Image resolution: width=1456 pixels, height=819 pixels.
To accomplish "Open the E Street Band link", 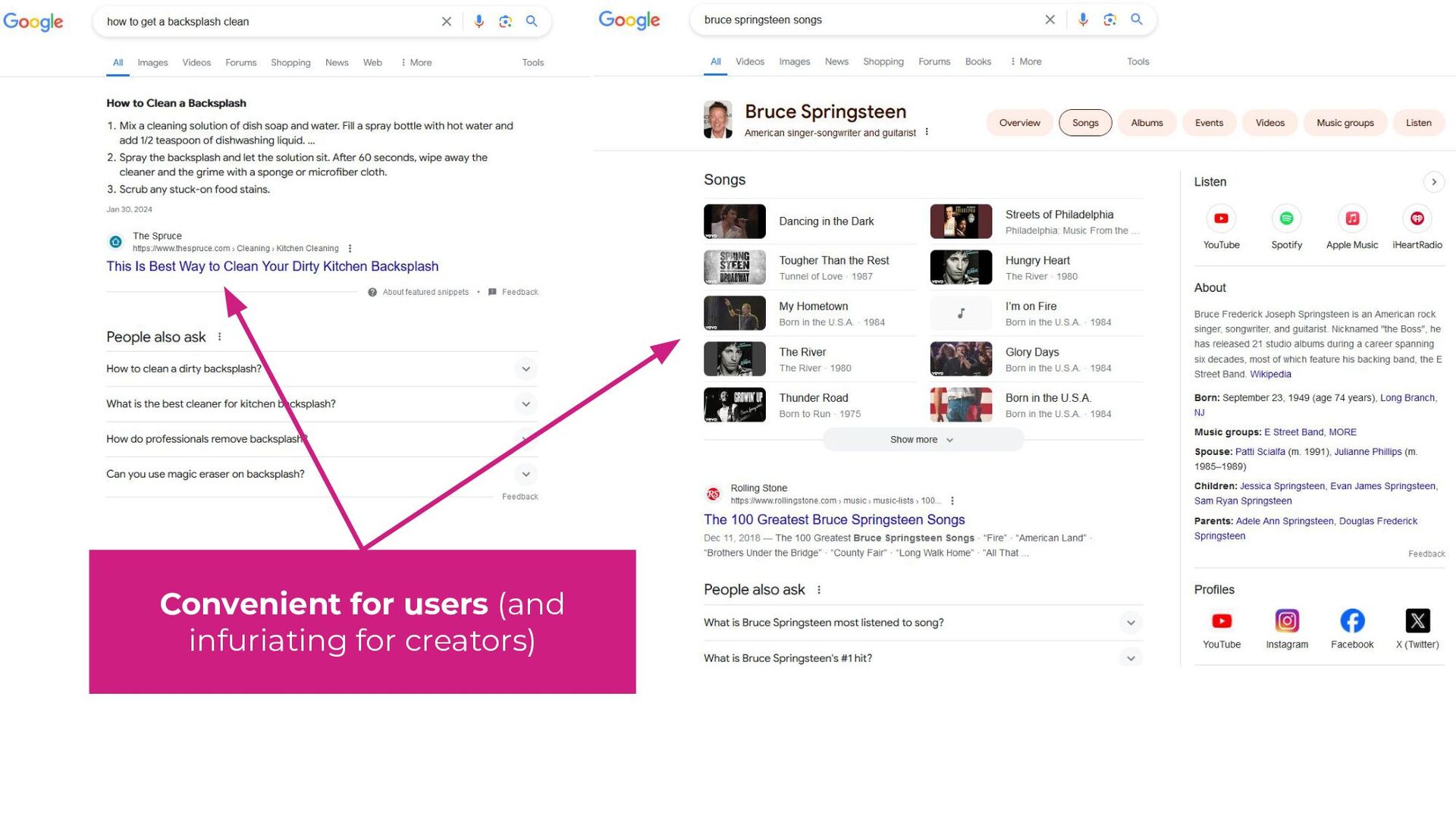I will [1294, 432].
